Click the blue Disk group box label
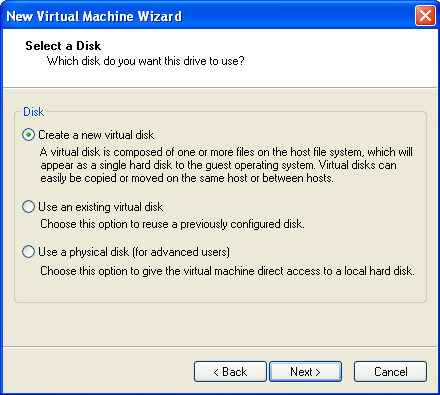Viewport: 440px width, 395px height. point(33,112)
